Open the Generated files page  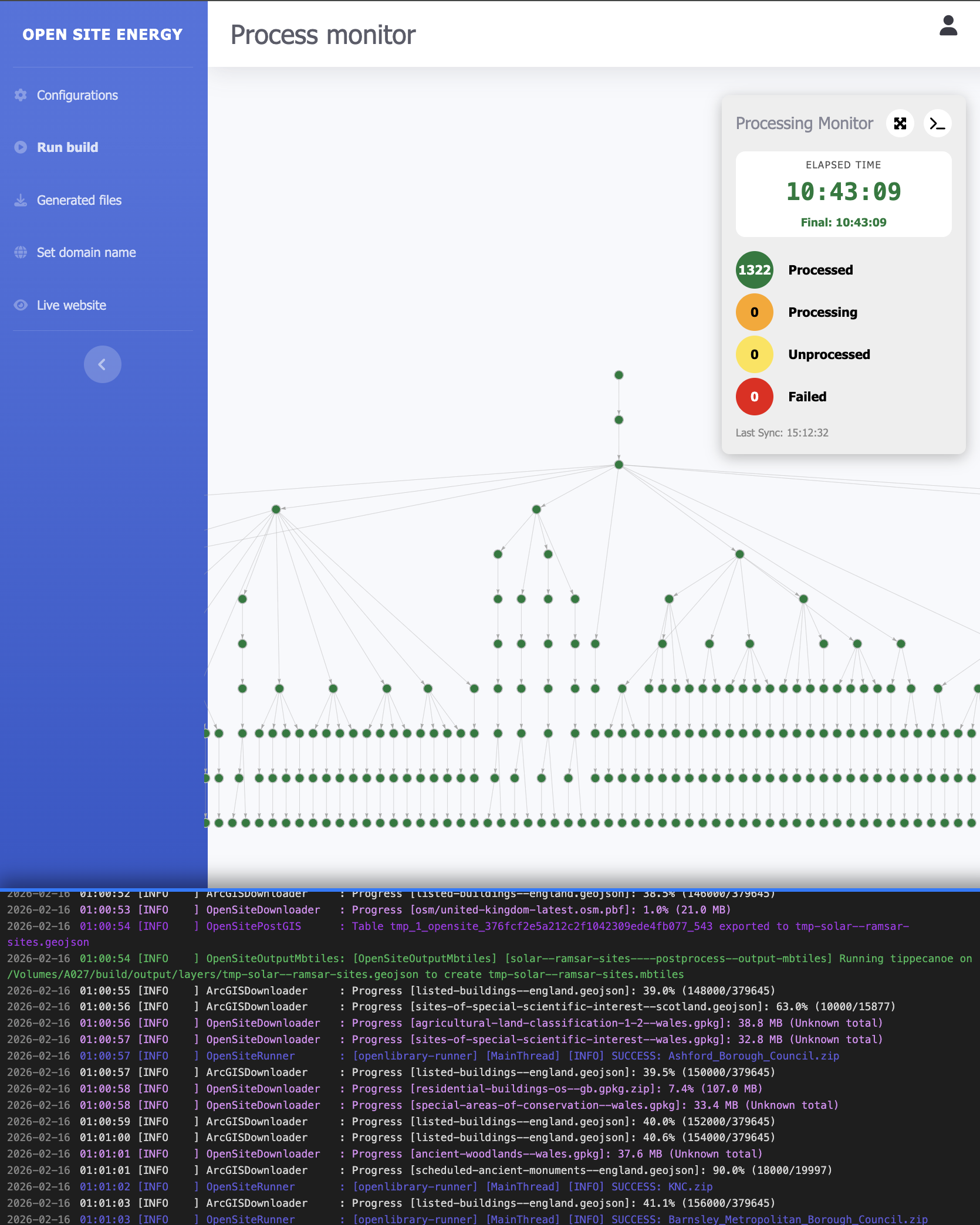point(79,200)
